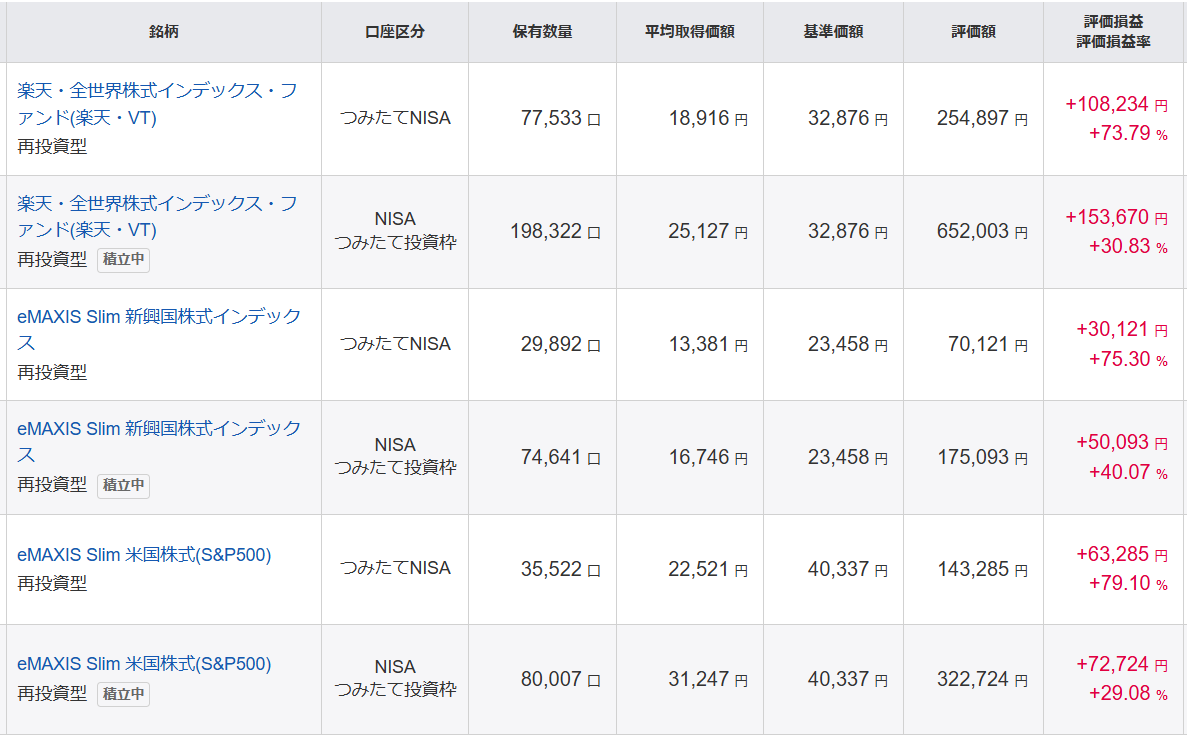
Task: Click the 基準価額 column header
Action: click(833, 31)
